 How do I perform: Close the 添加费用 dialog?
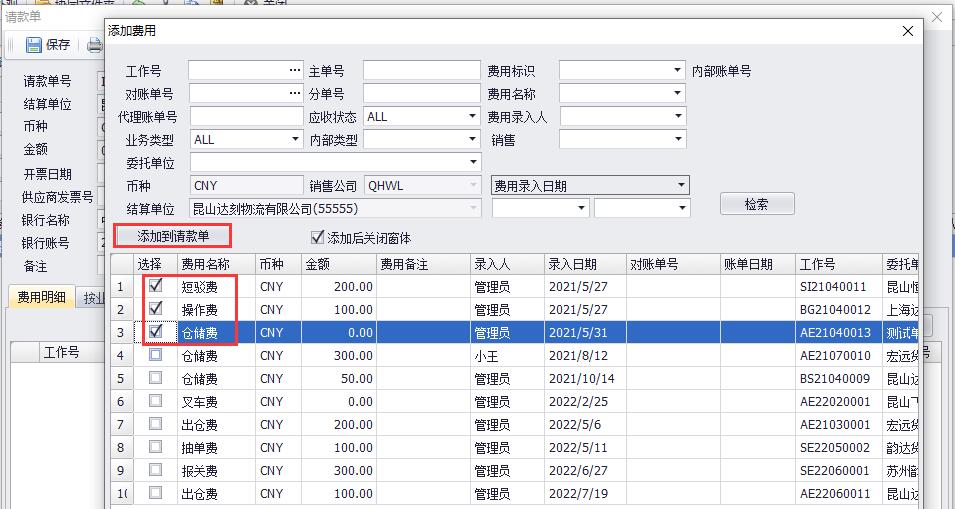[908, 31]
